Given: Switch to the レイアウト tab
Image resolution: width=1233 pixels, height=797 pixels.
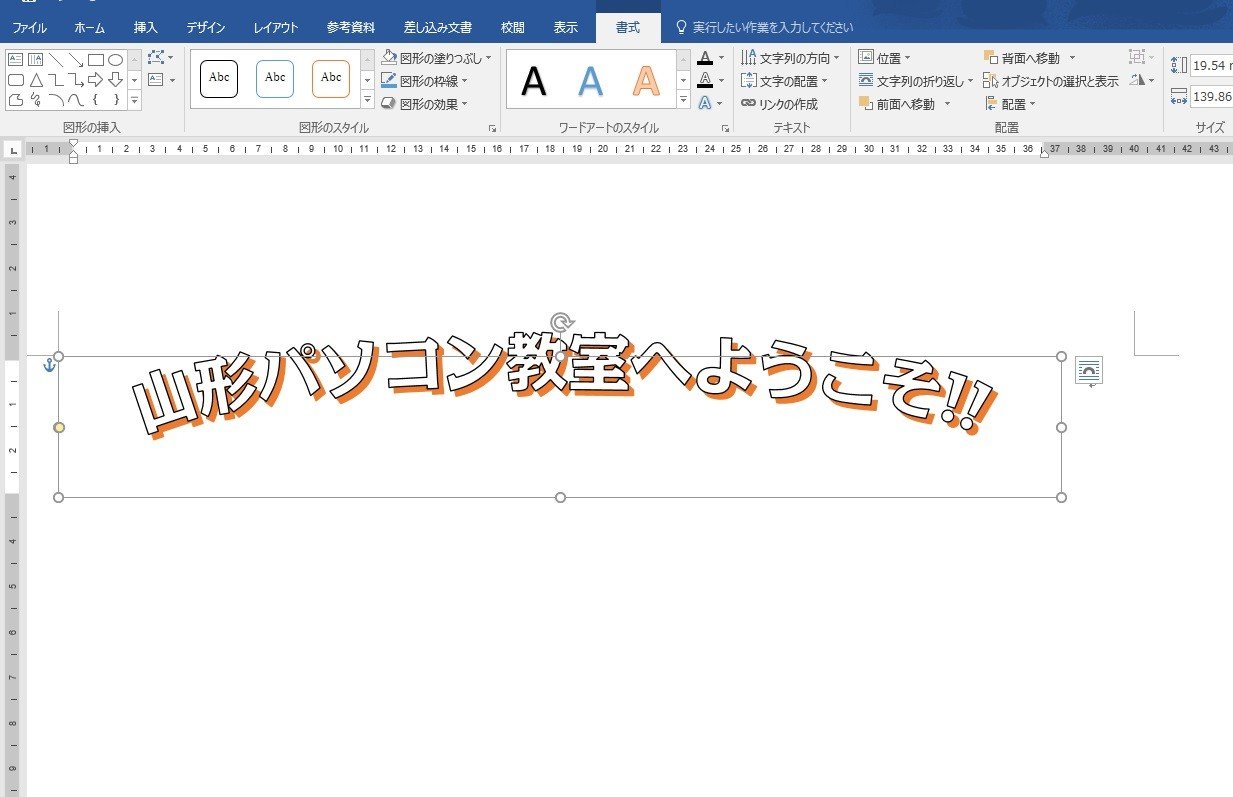Looking at the screenshot, I should coord(276,28).
